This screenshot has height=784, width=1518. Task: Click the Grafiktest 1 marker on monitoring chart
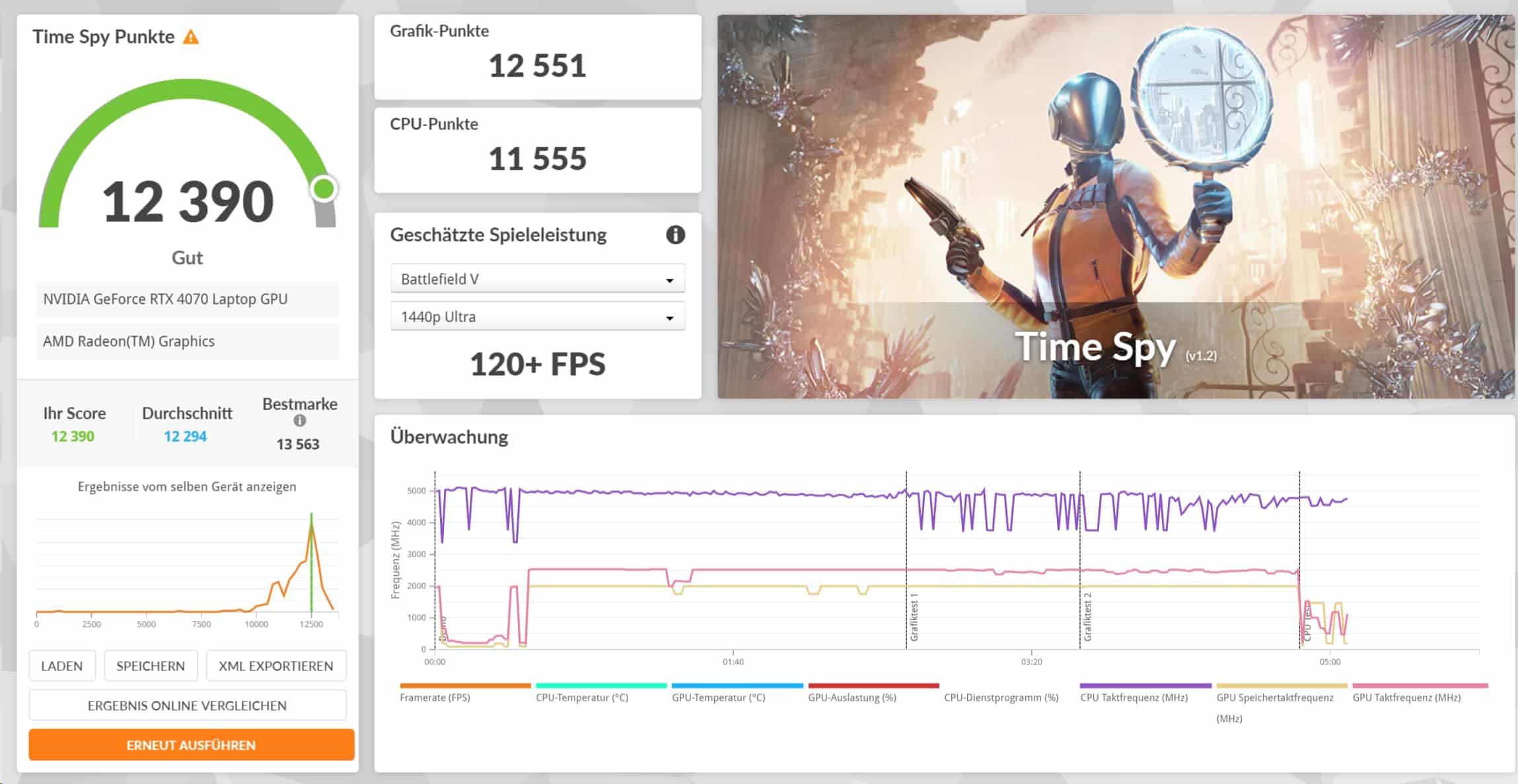(914, 617)
